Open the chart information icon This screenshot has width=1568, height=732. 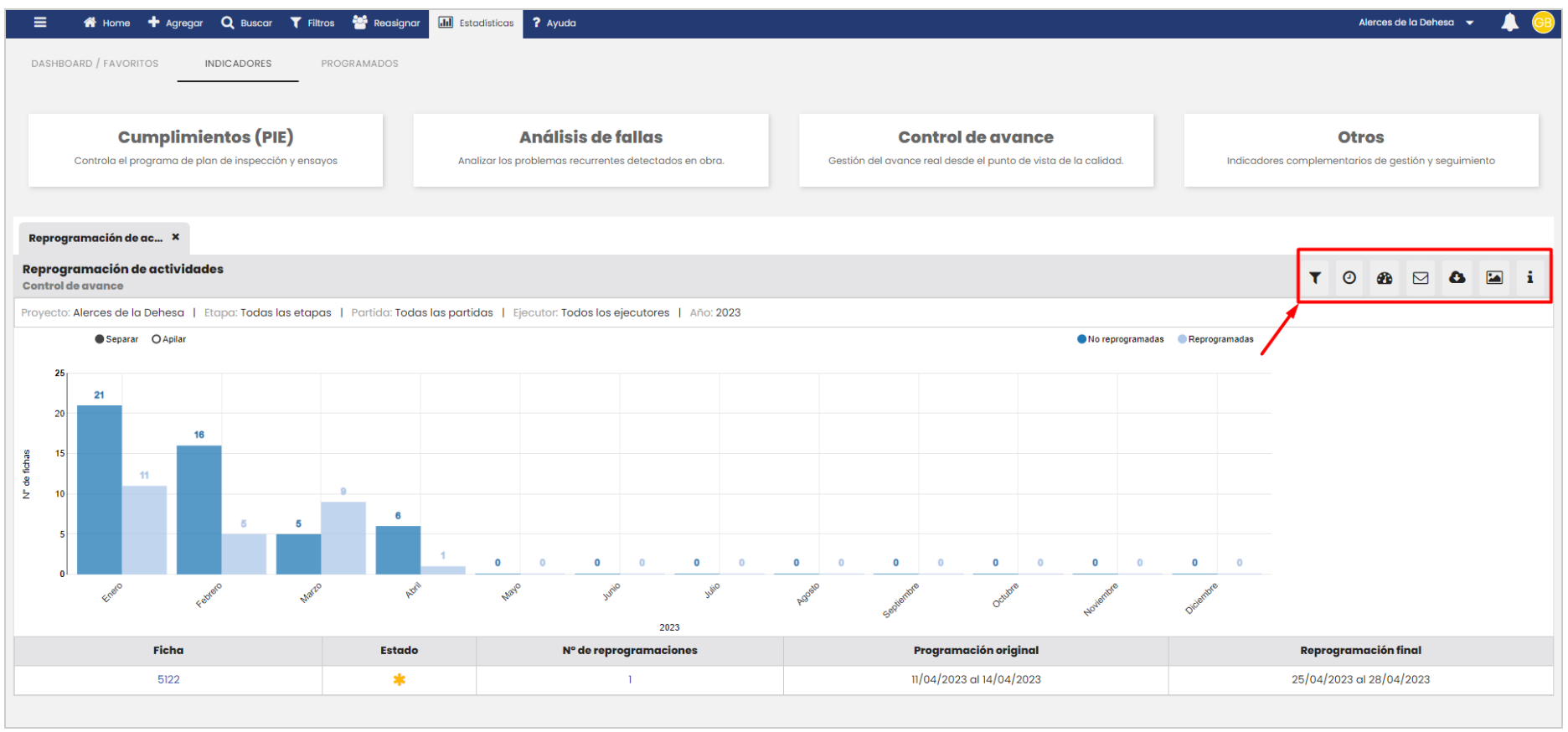point(1529,278)
